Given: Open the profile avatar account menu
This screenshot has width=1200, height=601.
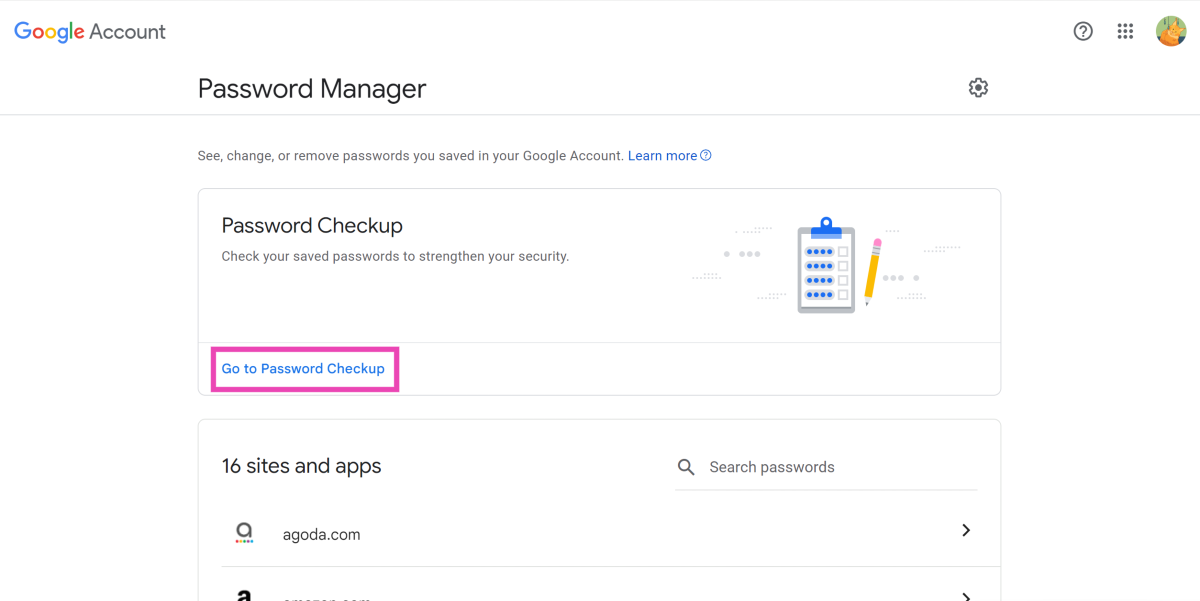Looking at the screenshot, I should click(1171, 31).
